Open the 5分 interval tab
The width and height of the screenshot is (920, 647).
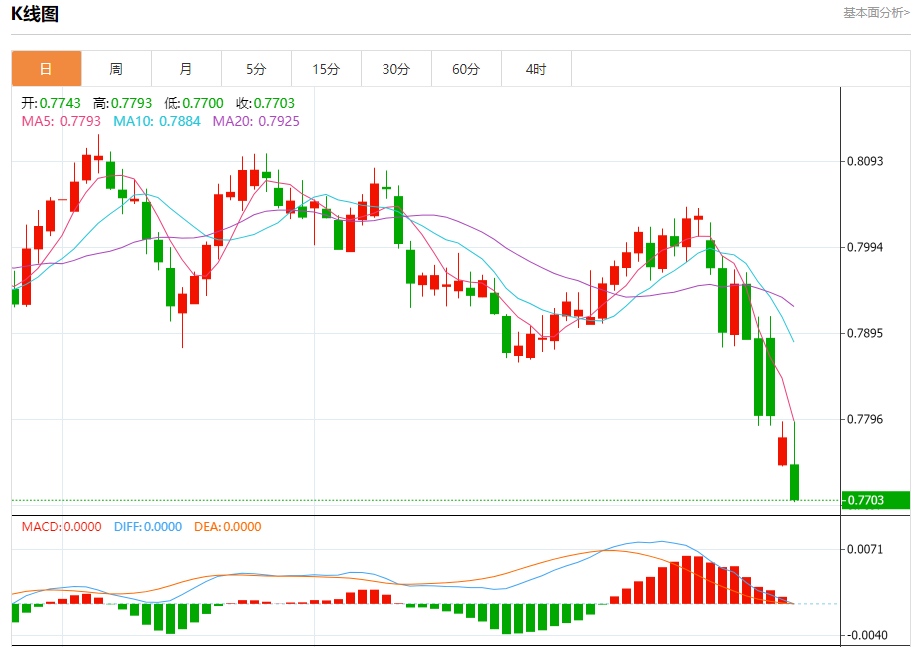[x=256, y=69]
